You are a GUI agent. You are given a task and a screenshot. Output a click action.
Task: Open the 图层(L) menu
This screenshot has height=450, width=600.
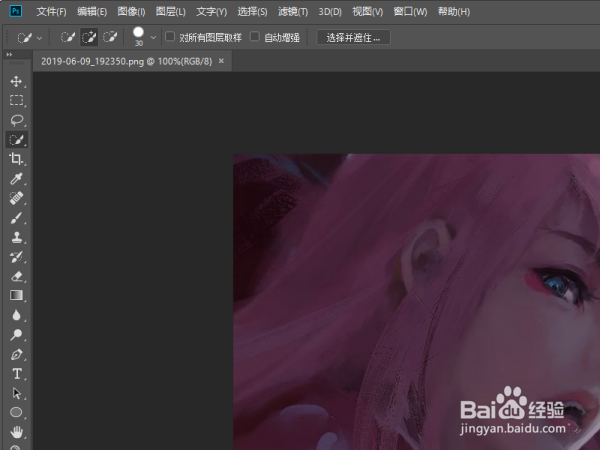click(x=171, y=12)
